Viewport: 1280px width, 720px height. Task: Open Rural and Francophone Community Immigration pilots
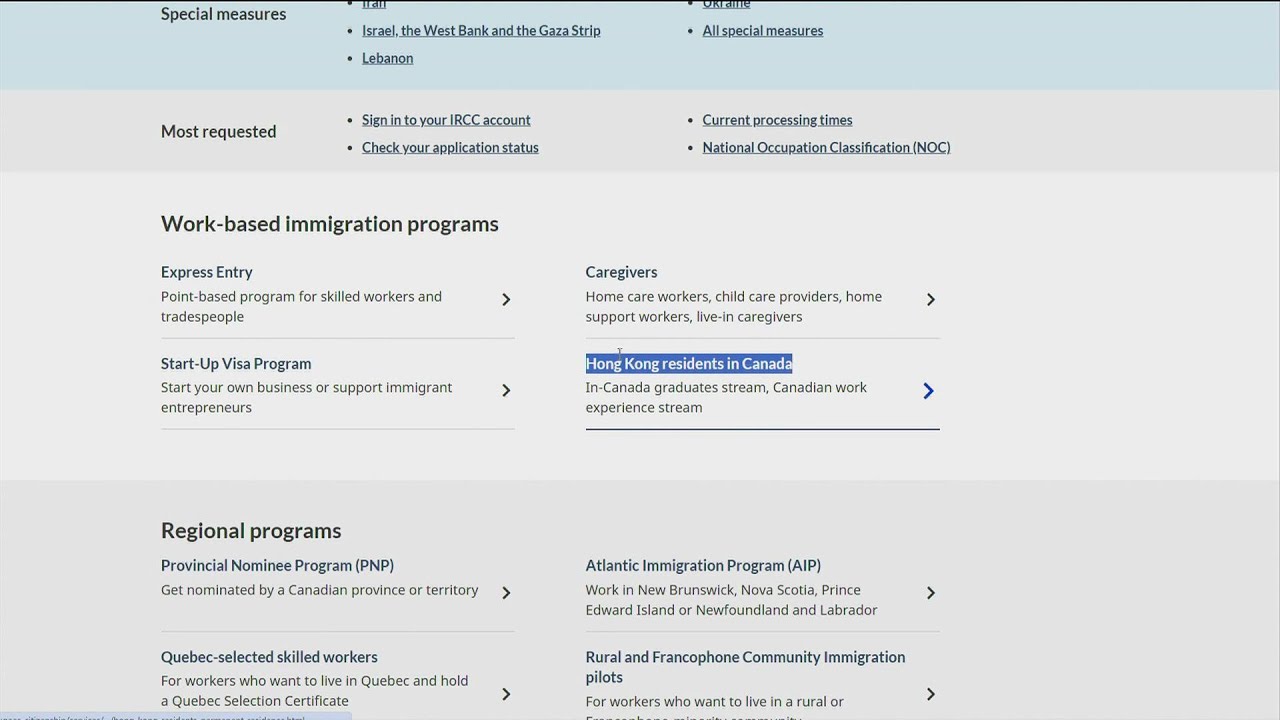(x=745, y=667)
